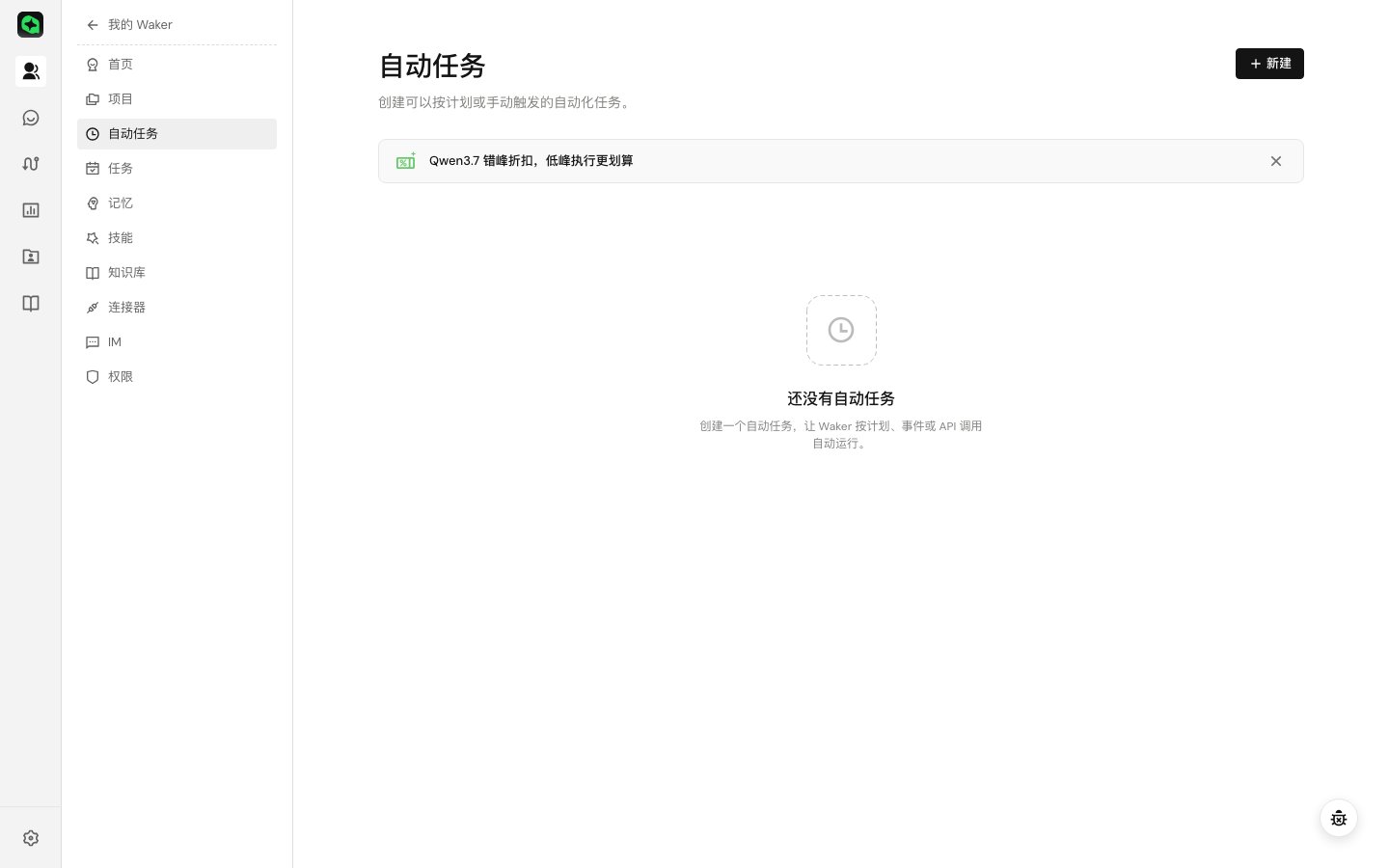Open the settings gear icon
The width and height of the screenshot is (1389, 868).
(x=31, y=838)
